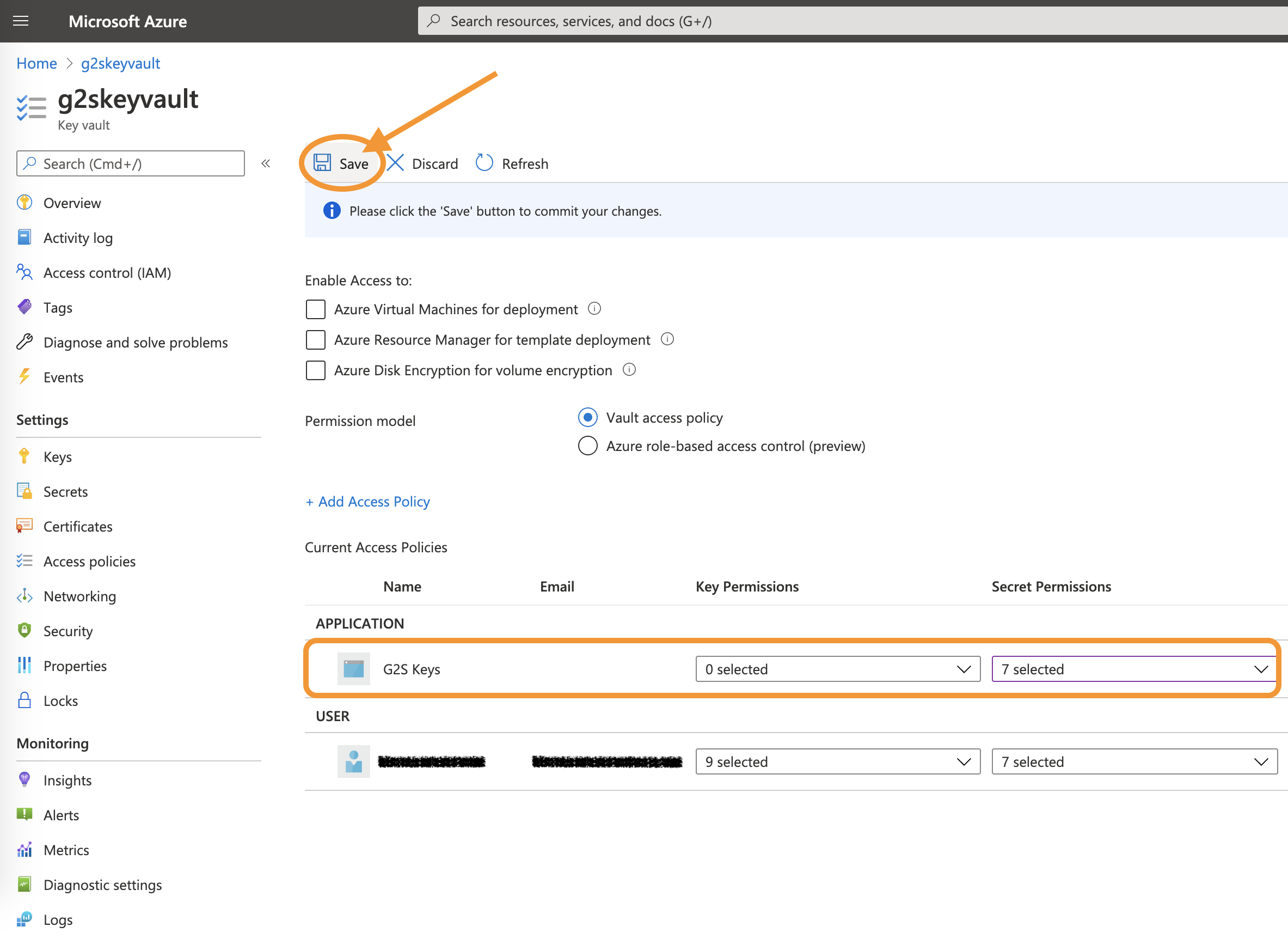This screenshot has width=1288, height=939.
Task: Open Activity log page
Action: 78,237
